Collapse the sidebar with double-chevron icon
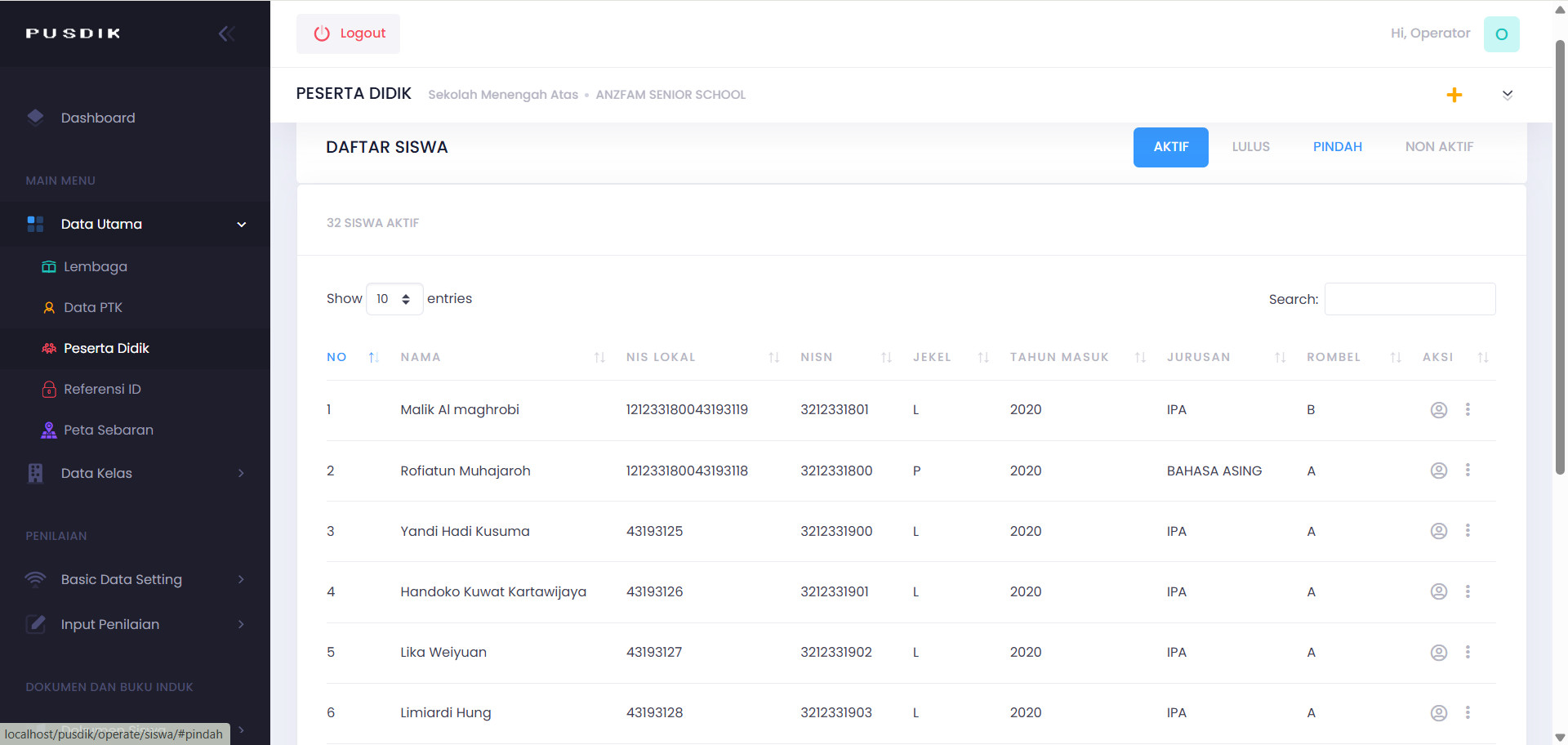Image resolution: width=1568 pixels, height=745 pixels. pyautogui.click(x=226, y=33)
